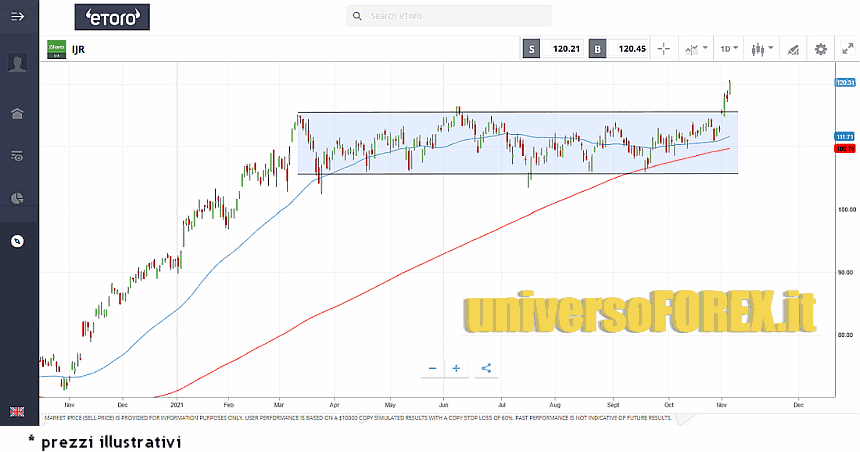Open chart settings gear icon
Viewport: 860px width, 452px height.
[x=821, y=48]
